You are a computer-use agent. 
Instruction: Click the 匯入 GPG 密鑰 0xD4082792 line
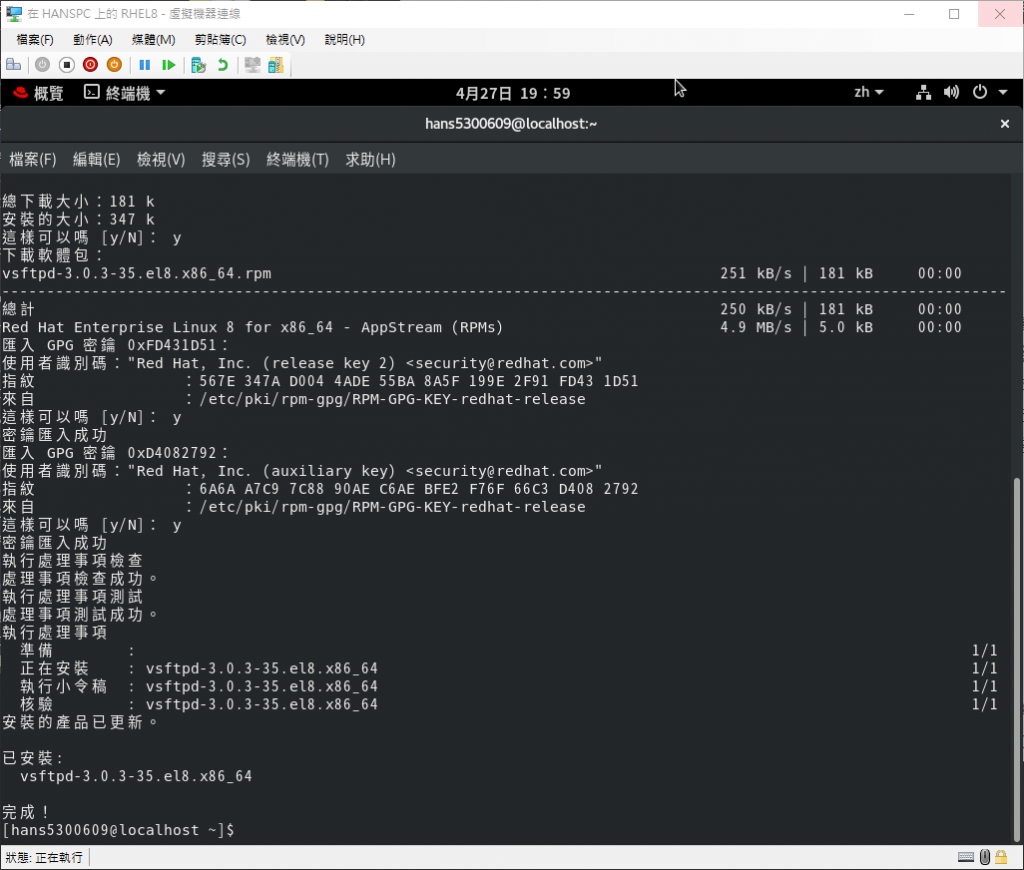[x=115, y=453]
